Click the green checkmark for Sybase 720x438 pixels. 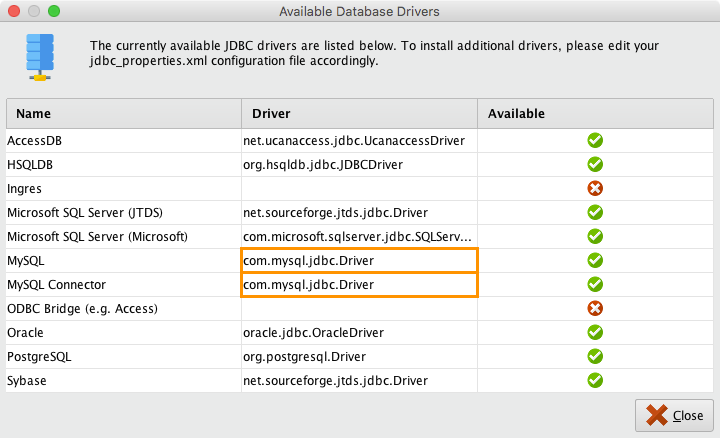(595, 380)
